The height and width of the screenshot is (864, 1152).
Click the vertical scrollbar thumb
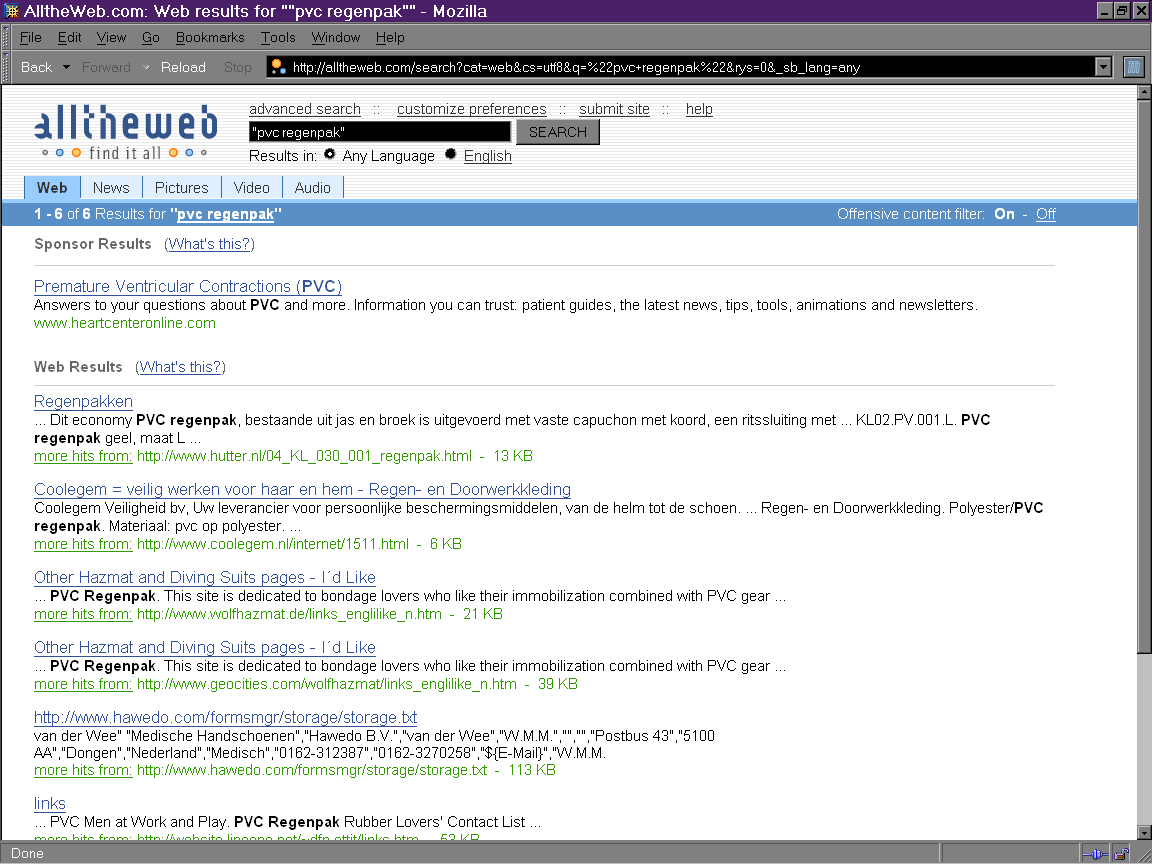pyautogui.click(x=1144, y=376)
